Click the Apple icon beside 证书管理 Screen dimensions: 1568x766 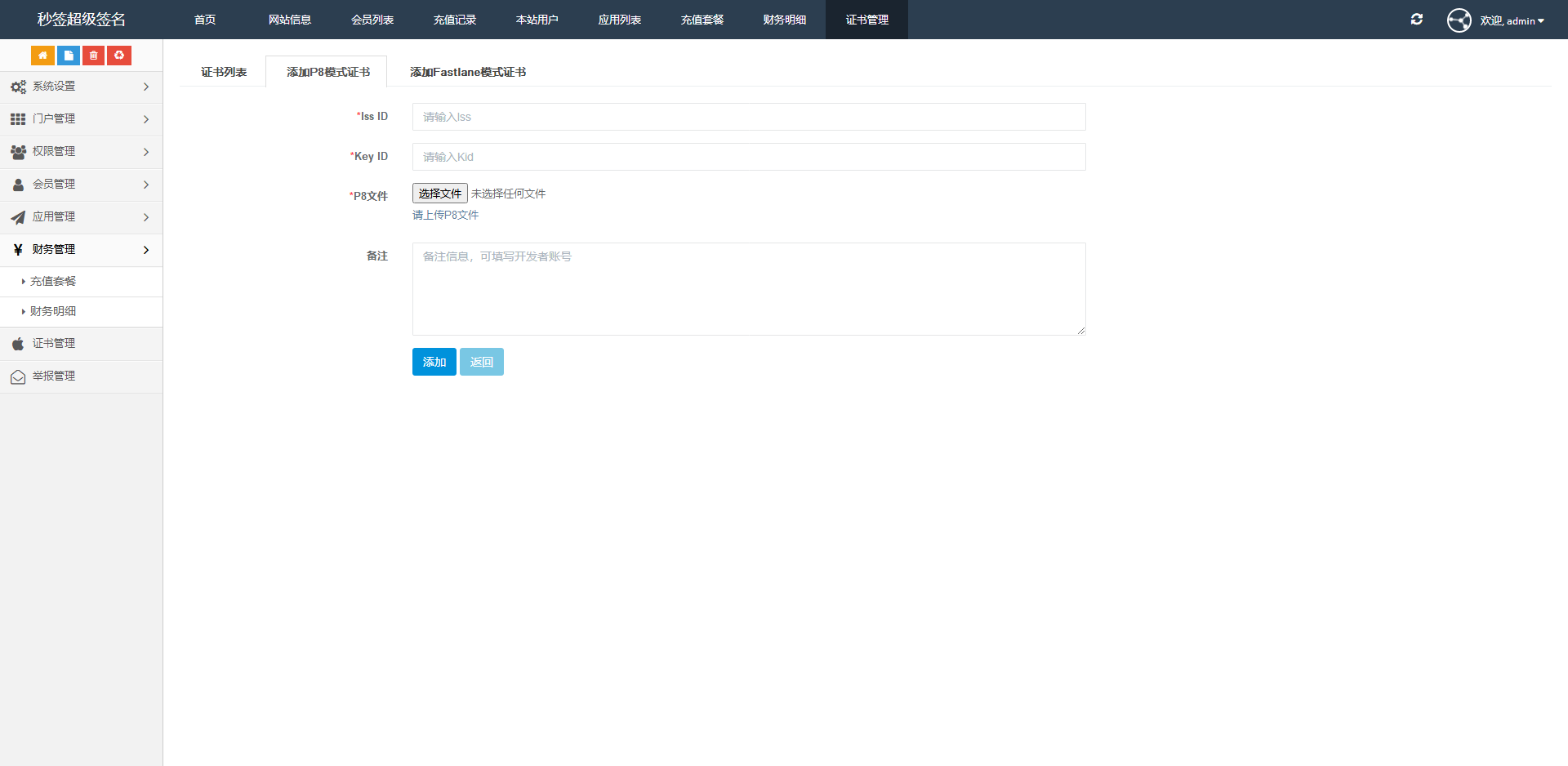tap(18, 344)
